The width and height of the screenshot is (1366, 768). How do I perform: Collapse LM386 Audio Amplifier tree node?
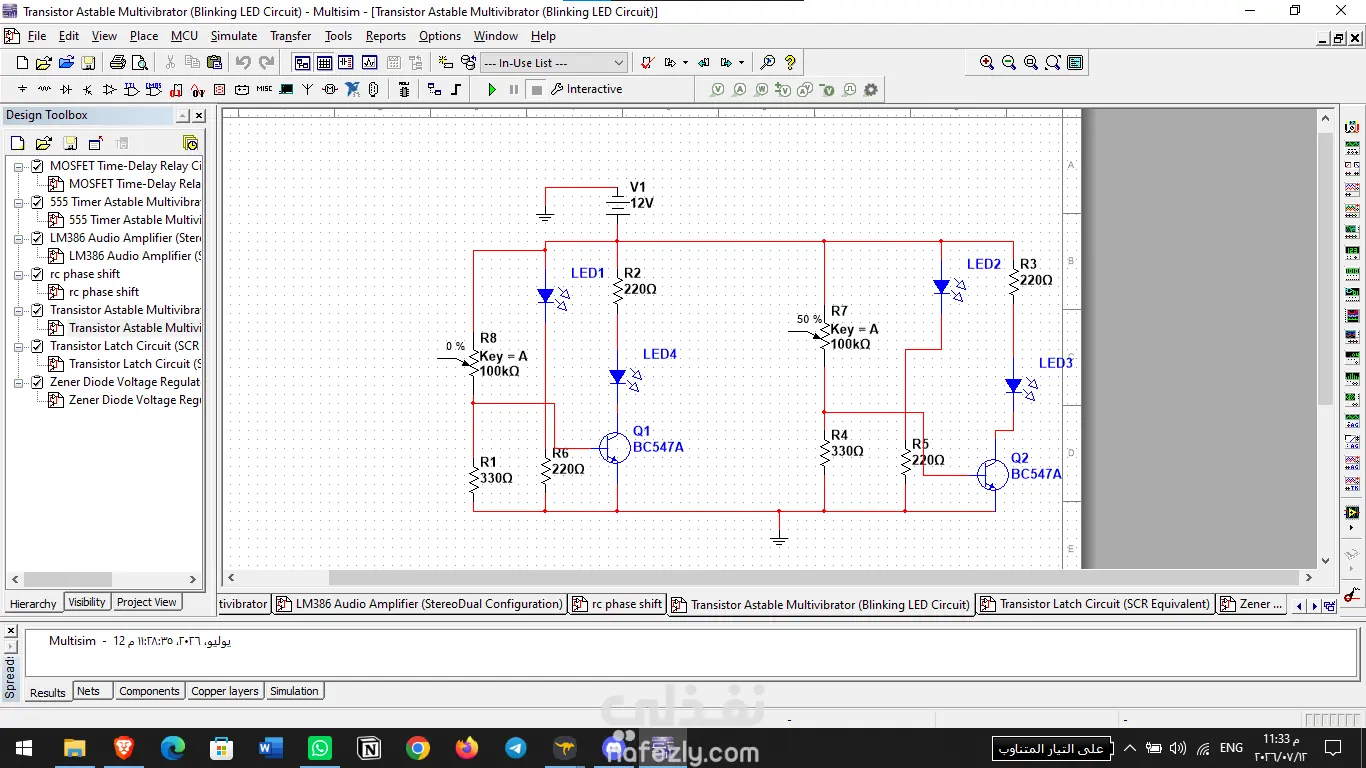click(19, 238)
